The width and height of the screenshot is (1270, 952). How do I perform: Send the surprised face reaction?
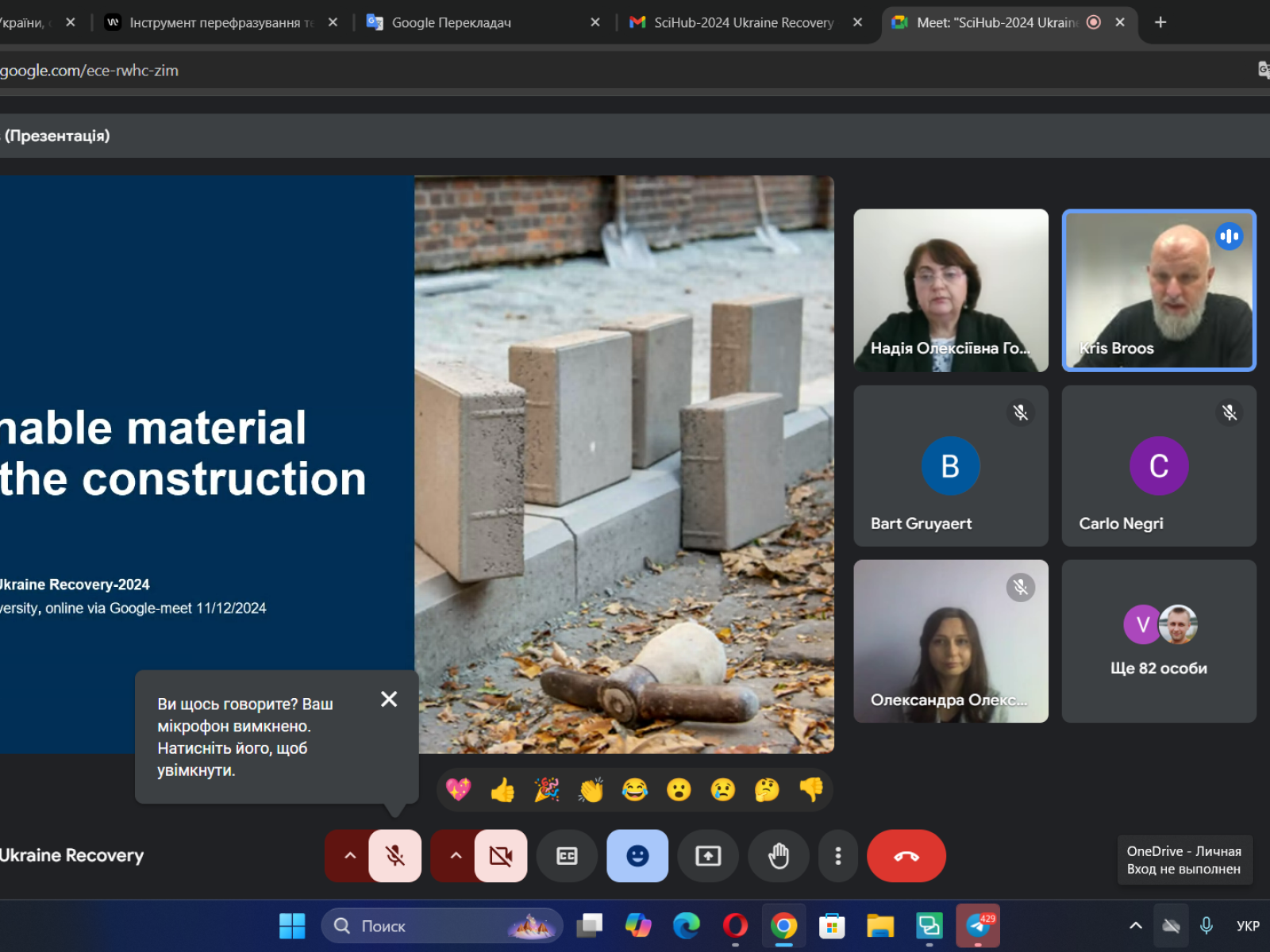pyautogui.click(x=679, y=789)
